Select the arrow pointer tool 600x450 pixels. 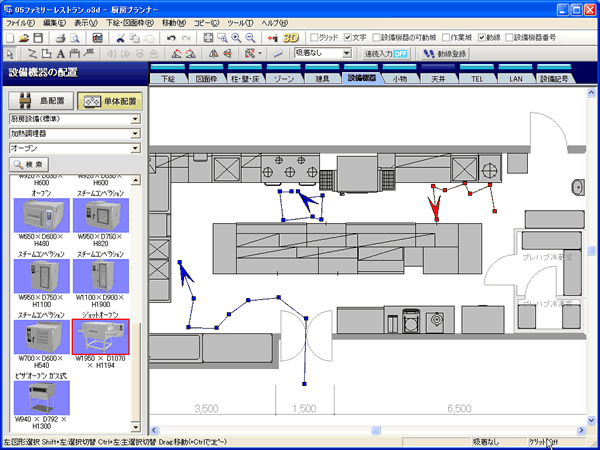tap(12, 53)
